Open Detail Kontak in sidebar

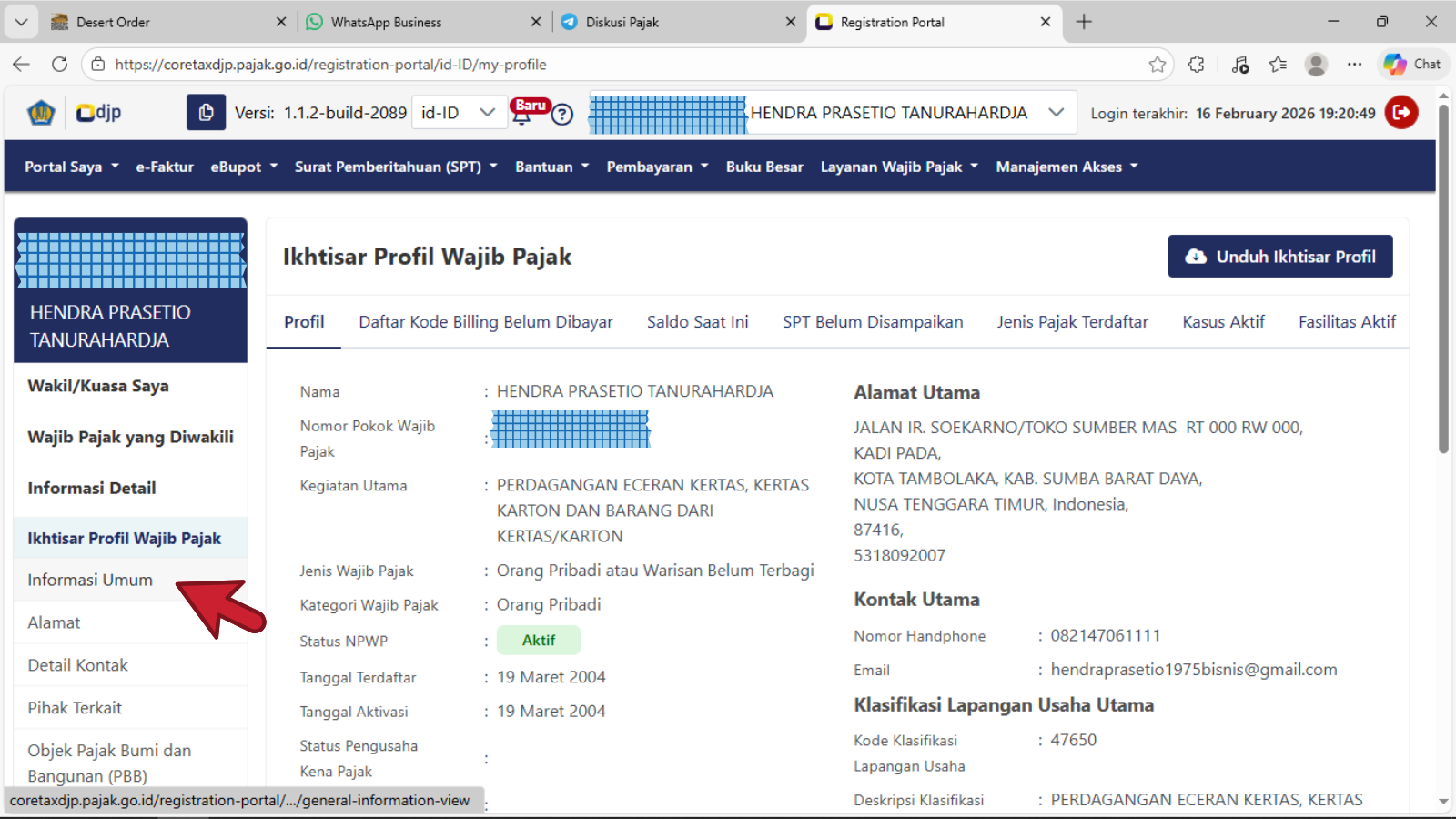point(78,665)
